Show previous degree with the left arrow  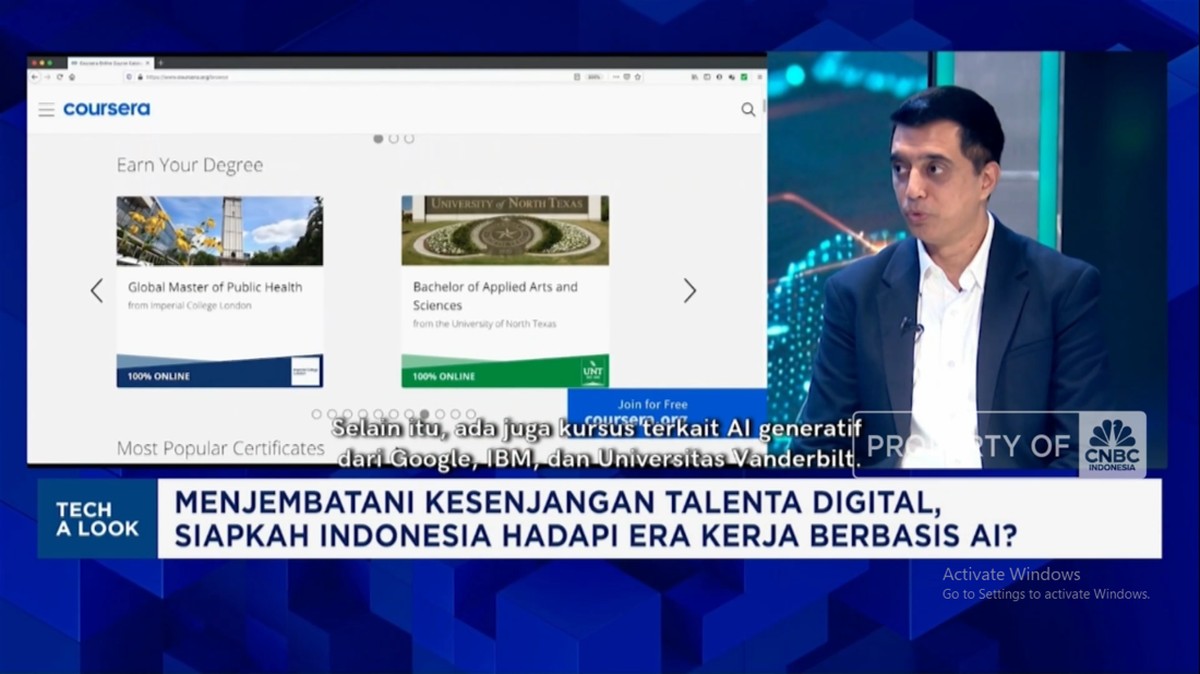(x=96, y=291)
